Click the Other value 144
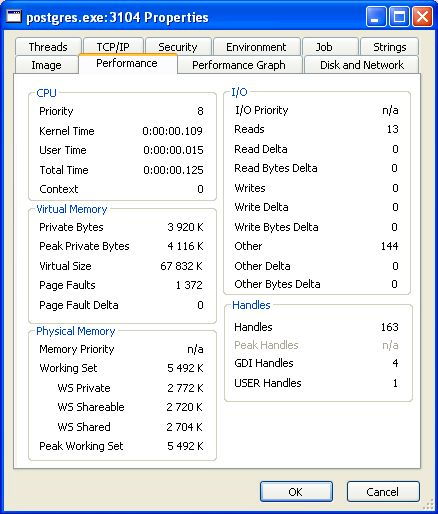The height and width of the screenshot is (514, 438). click(389, 246)
